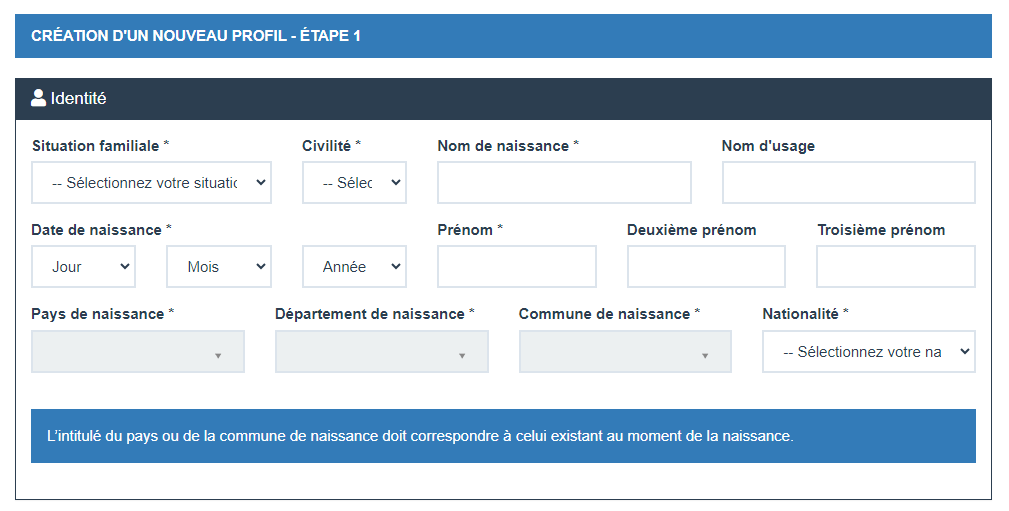Screen dimensions: 1009x511
Task: Open the Civilité dropdown
Action: tap(354, 183)
